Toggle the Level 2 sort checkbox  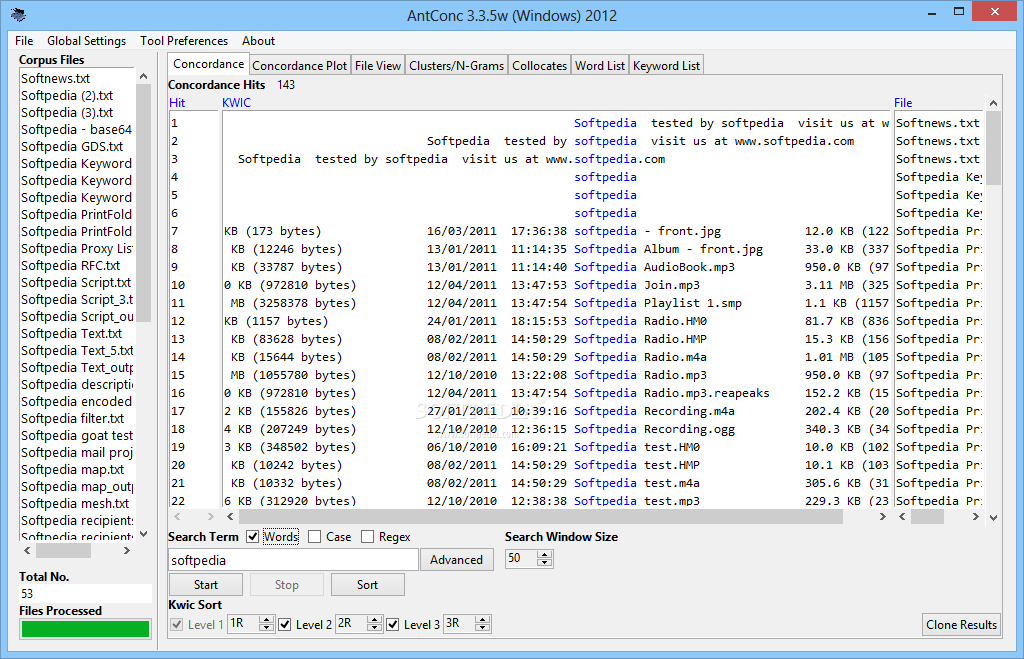pos(285,624)
